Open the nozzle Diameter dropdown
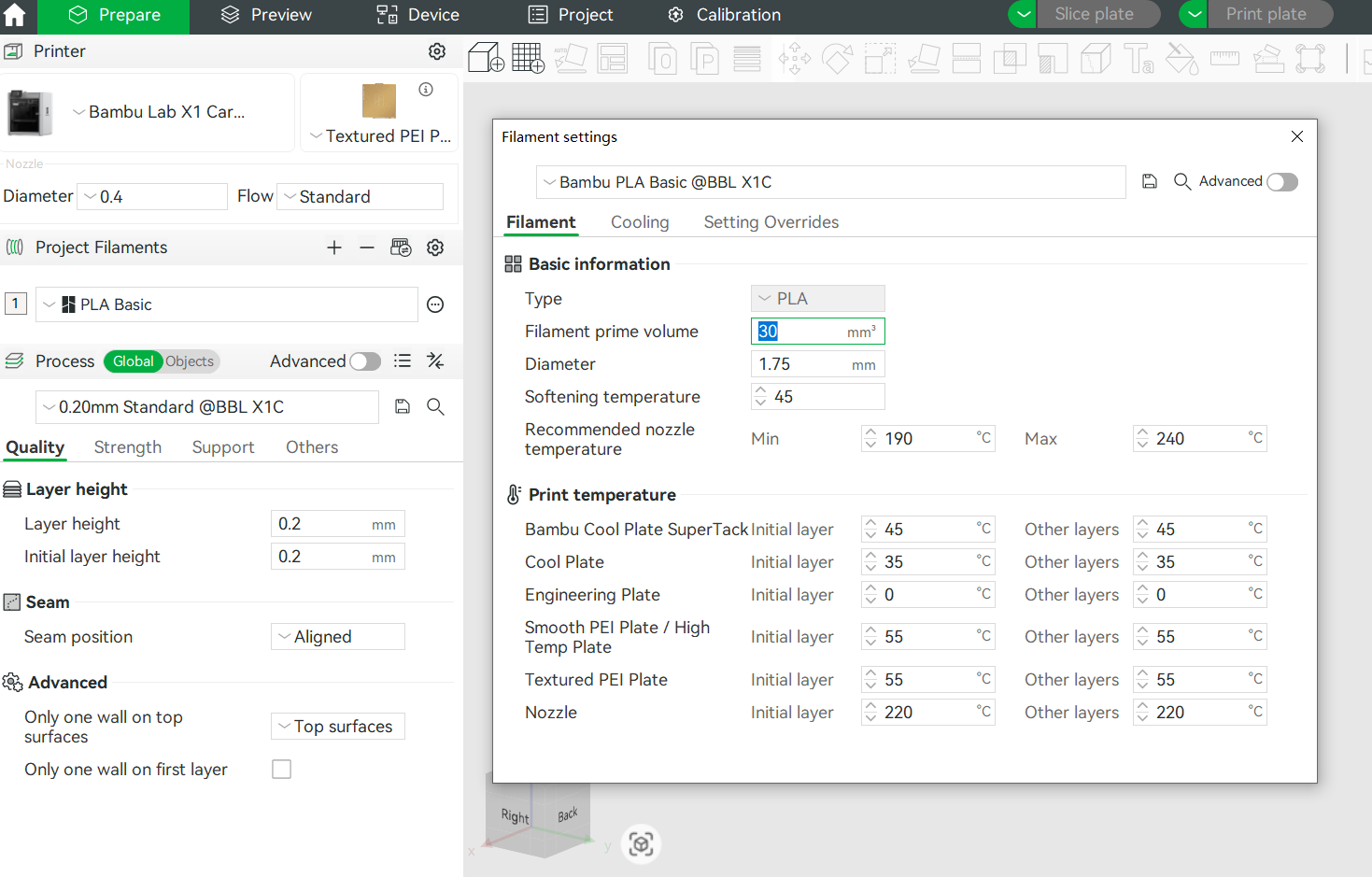 [152, 197]
